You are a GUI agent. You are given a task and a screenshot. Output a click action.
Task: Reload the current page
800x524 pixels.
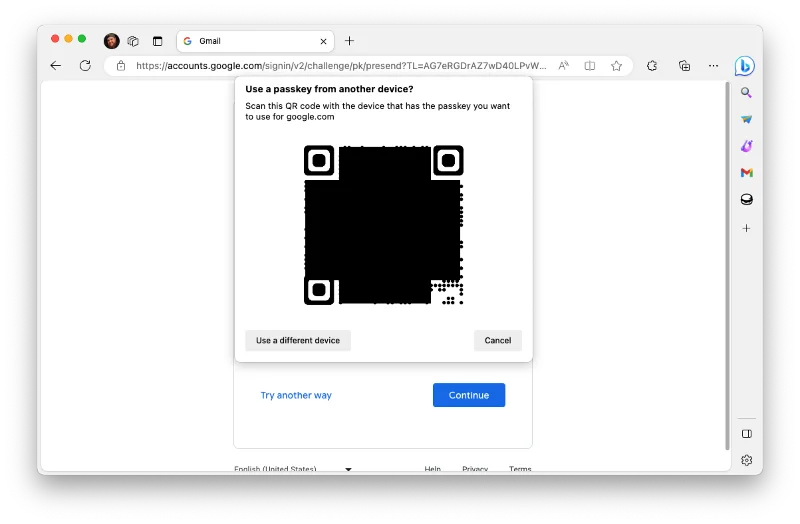(x=85, y=65)
